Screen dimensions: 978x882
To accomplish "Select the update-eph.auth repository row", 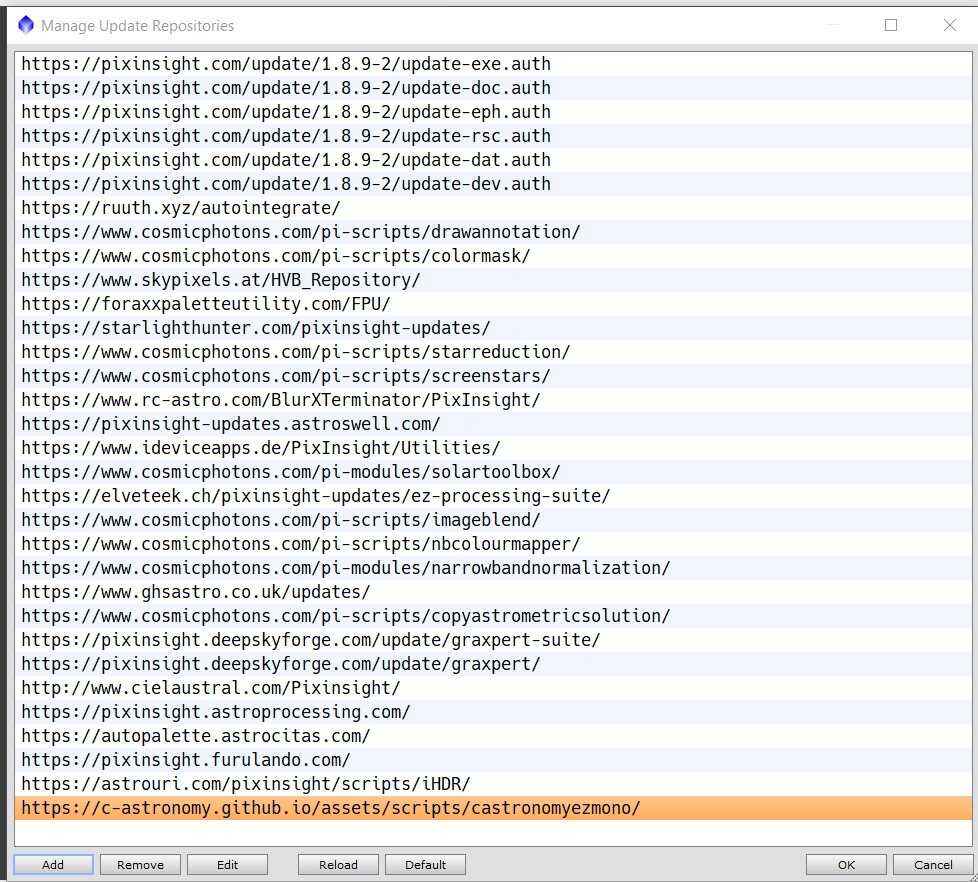I will [493, 112].
